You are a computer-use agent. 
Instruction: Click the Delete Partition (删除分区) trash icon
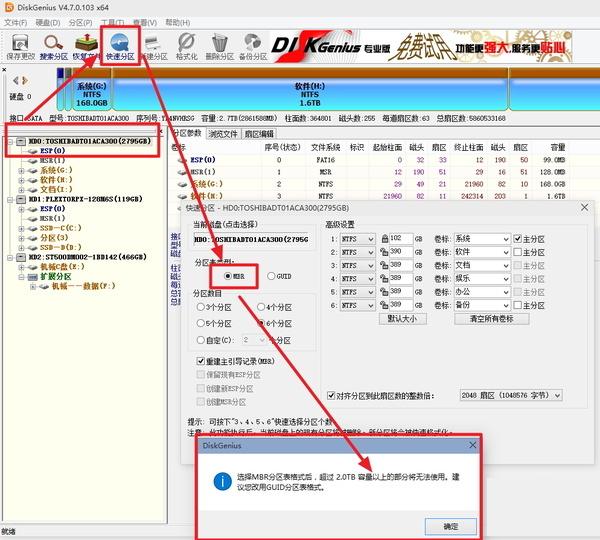click(220, 47)
